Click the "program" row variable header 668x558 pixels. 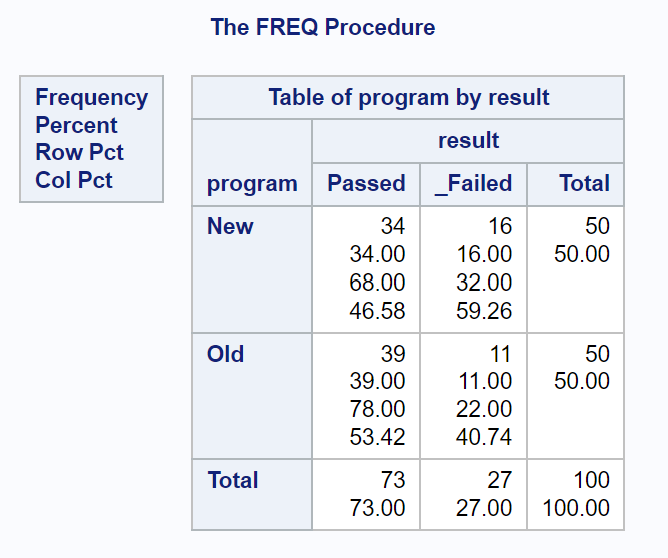252,184
